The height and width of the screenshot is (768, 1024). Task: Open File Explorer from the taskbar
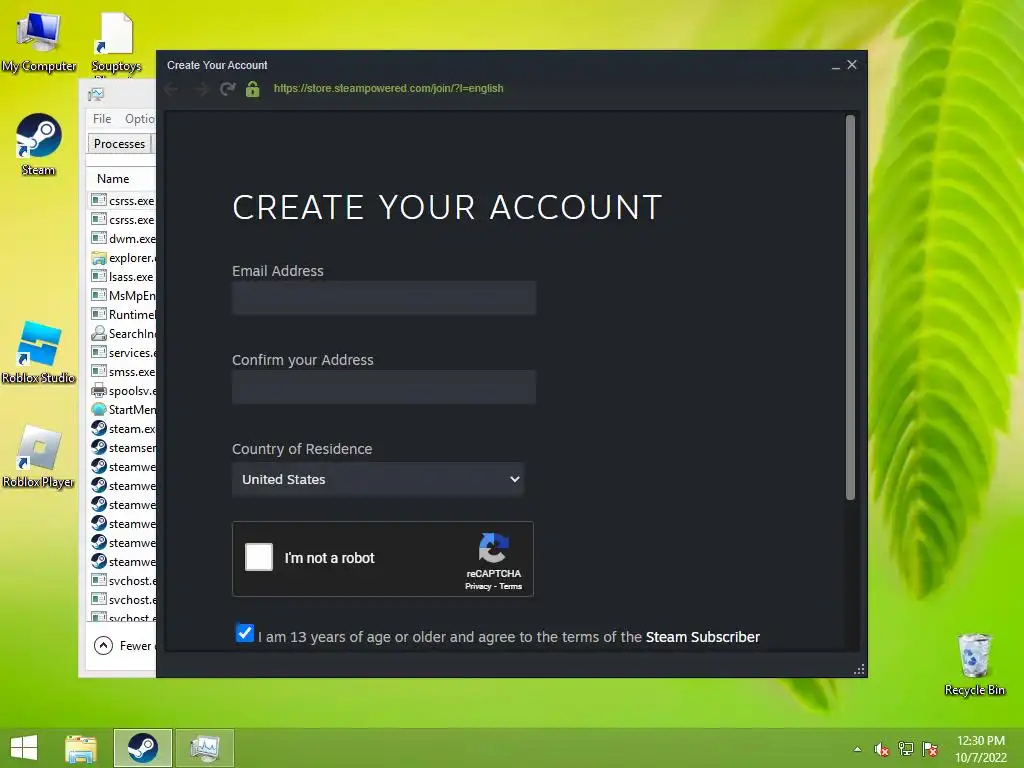(80, 748)
